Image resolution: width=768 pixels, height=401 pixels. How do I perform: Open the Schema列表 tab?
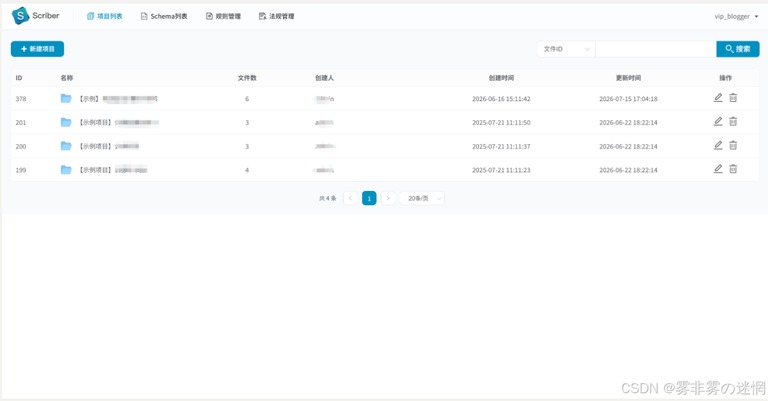click(x=164, y=16)
